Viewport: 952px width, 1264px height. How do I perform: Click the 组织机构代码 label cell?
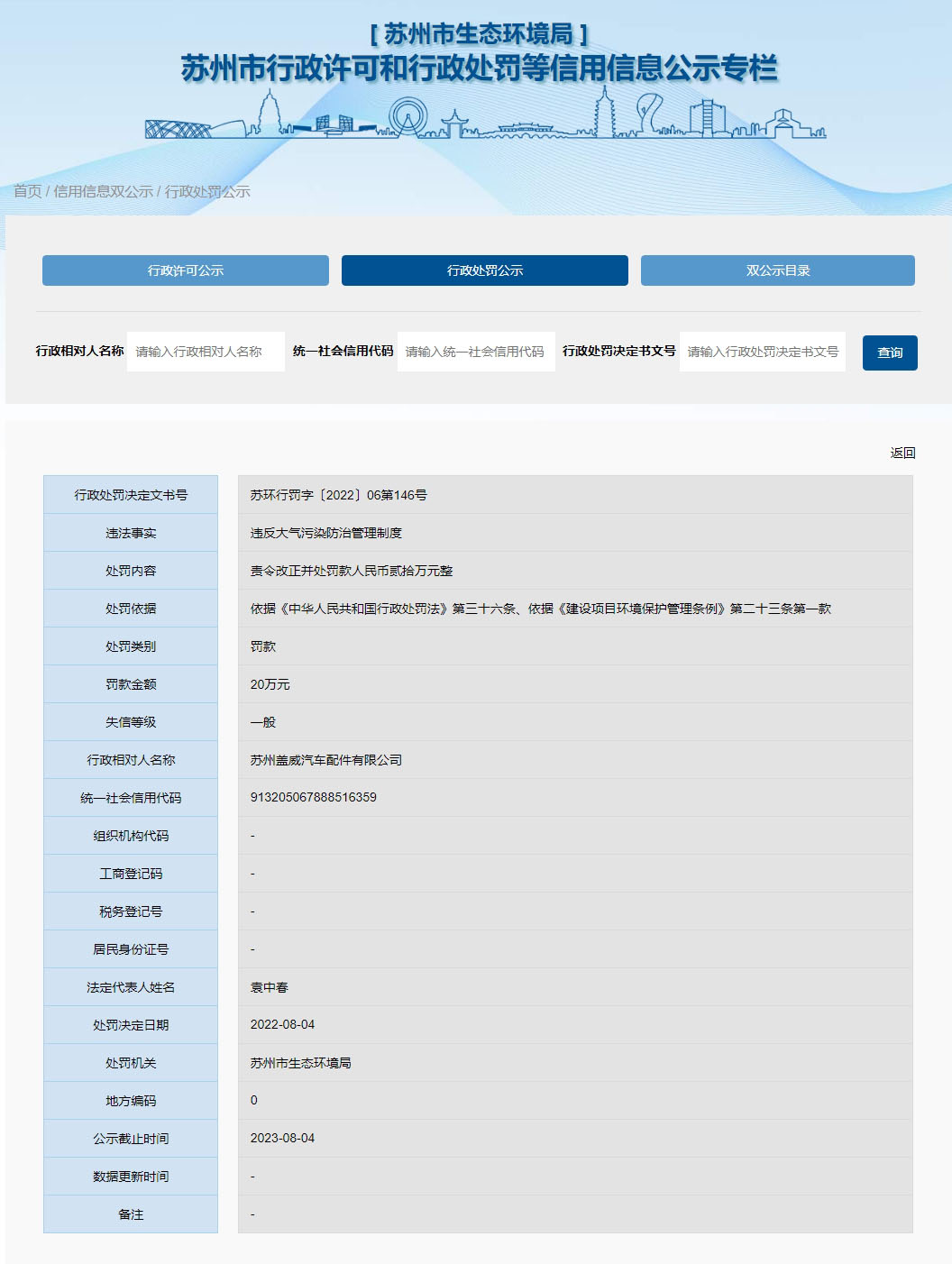pyautogui.click(x=131, y=836)
